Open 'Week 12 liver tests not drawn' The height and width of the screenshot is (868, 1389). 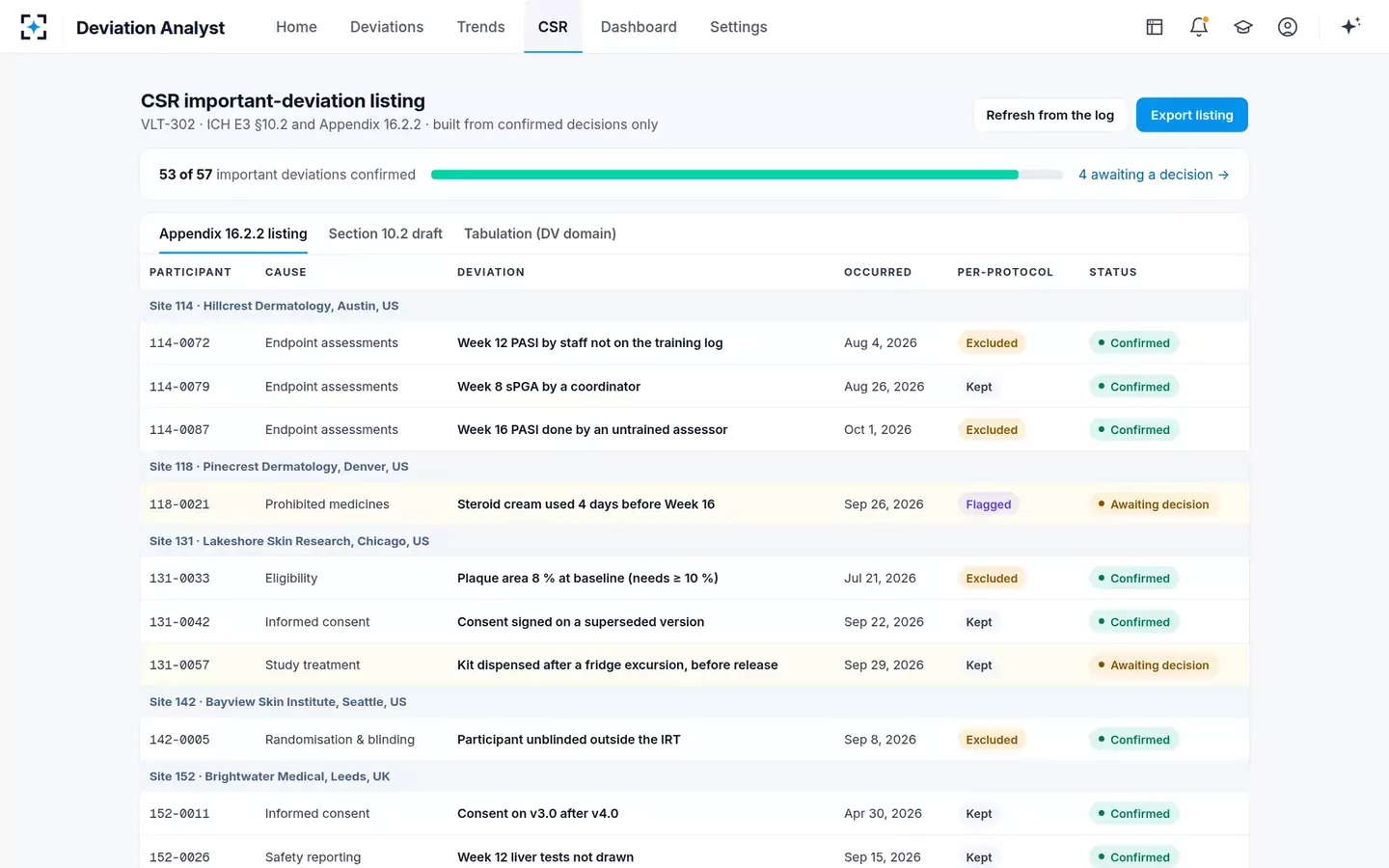pyautogui.click(x=545, y=857)
